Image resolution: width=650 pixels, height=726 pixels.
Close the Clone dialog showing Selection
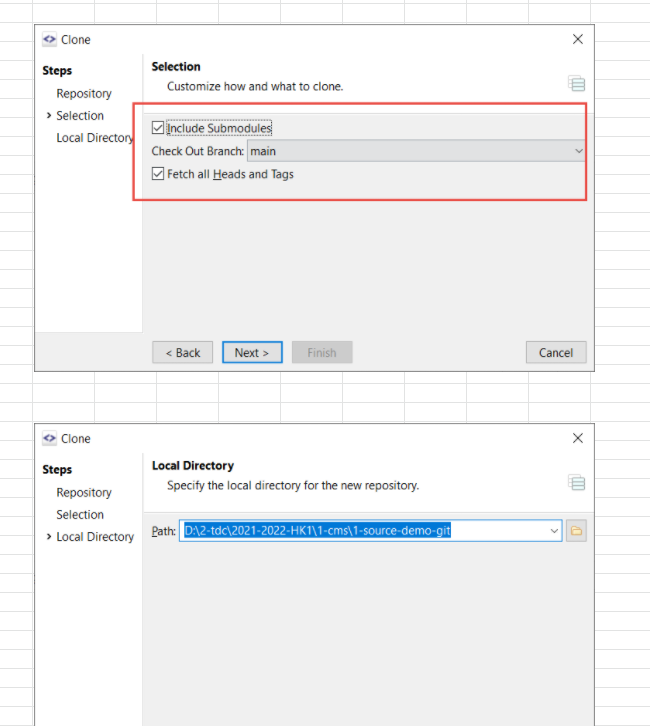pyautogui.click(x=577, y=39)
